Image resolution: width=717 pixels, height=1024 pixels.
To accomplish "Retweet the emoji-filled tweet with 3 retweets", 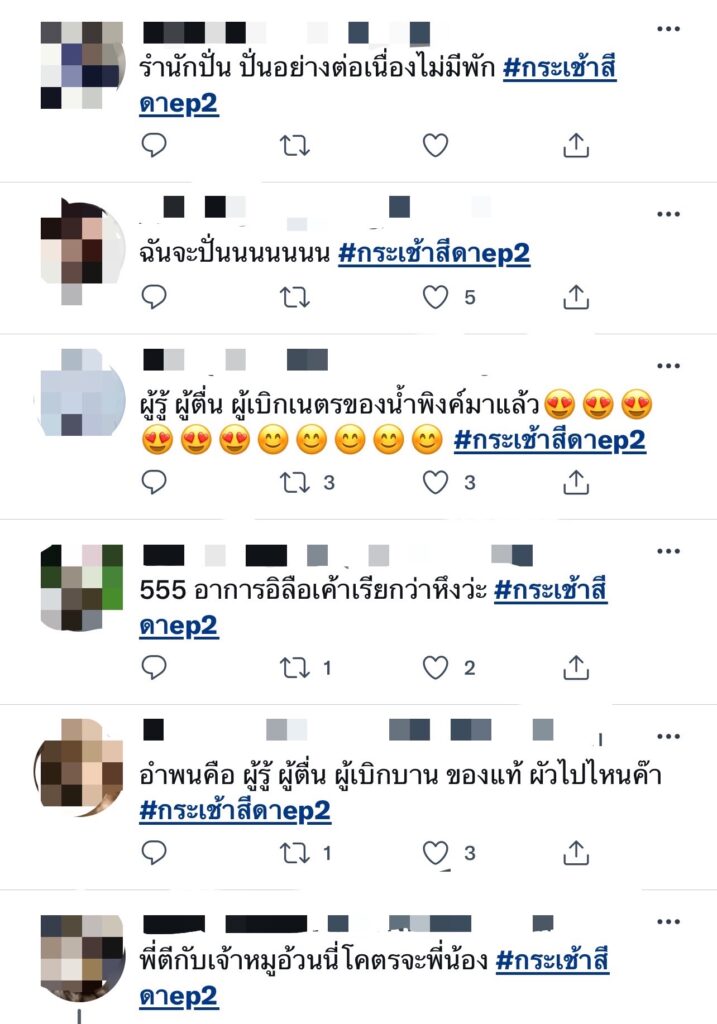I will pos(295,483).
